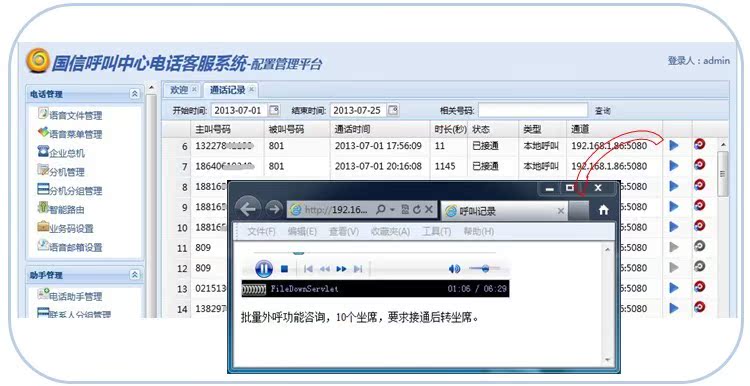Download the recording for row 9
Viewport: 750px width, 386px height.
(699, 206)
